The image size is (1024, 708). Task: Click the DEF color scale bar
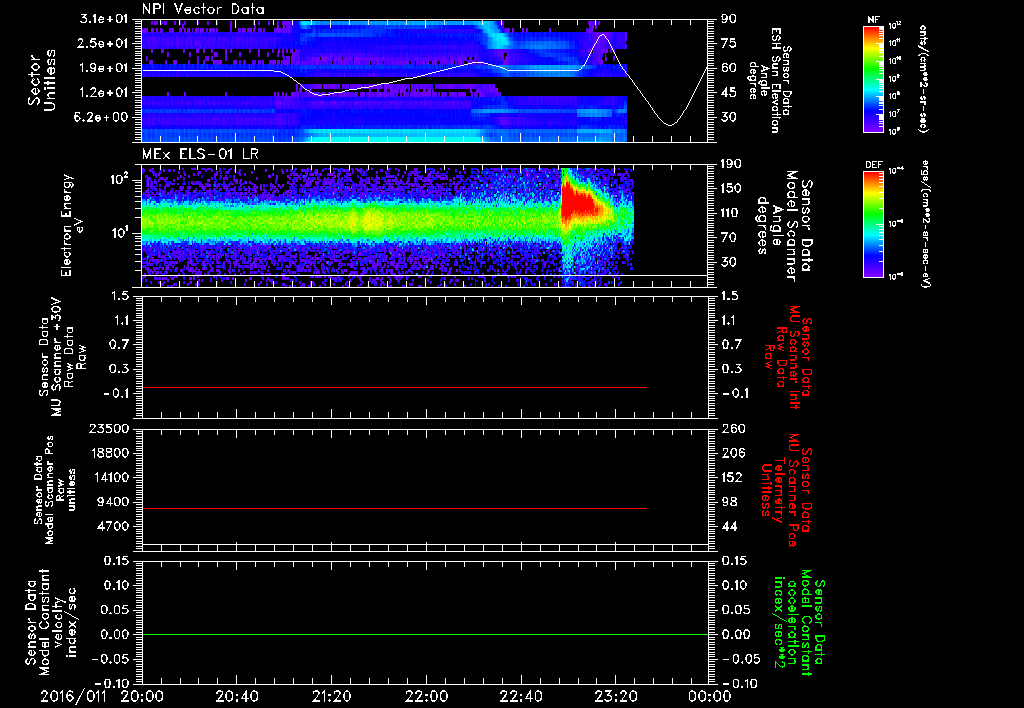[874, 224]
